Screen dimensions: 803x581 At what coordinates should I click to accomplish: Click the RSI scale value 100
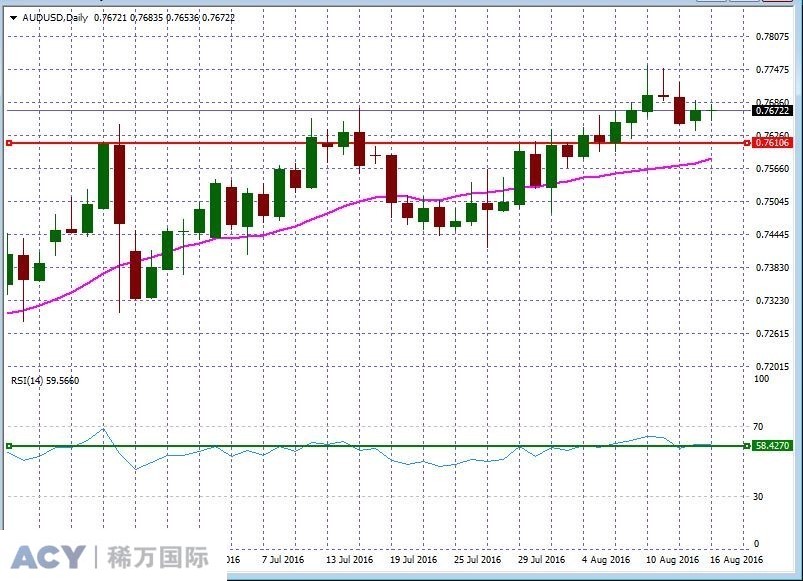tap(762, 379)
